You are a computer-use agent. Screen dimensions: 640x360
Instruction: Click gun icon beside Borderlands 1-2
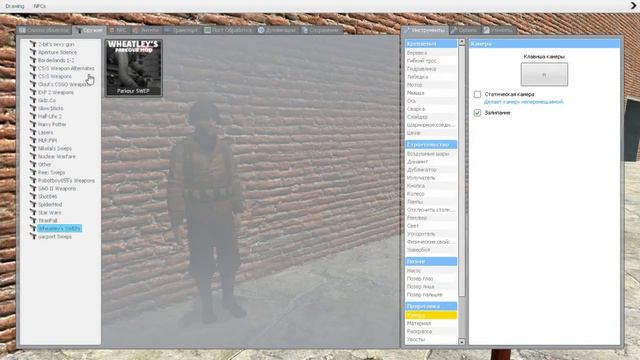pyautogui.click(x=33, y=60)
